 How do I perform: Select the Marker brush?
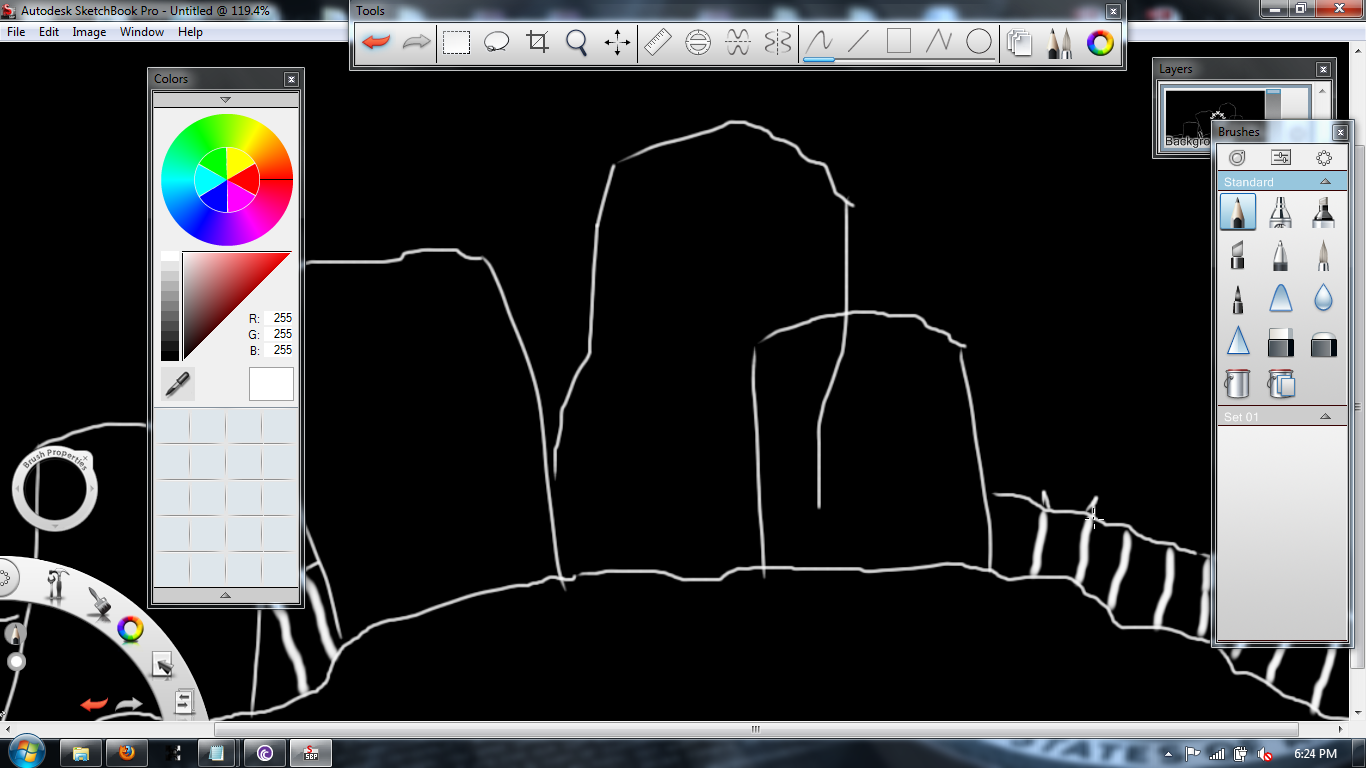click(1323, 212)
